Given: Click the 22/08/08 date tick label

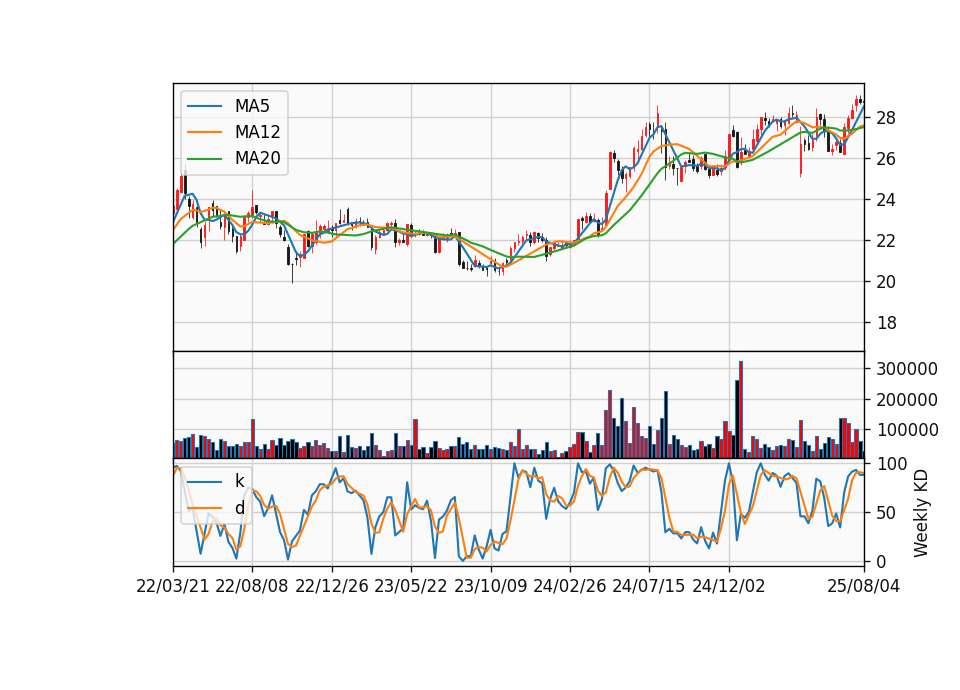Looking at the screenshot, I should click(252, 586).
